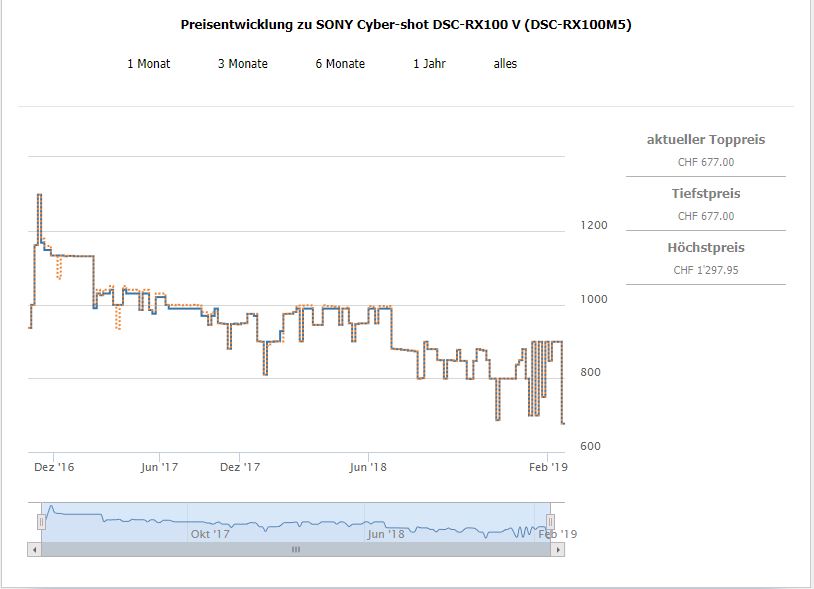
Task: Click the Okt '17 label in navigator
Action: (210, 534)
